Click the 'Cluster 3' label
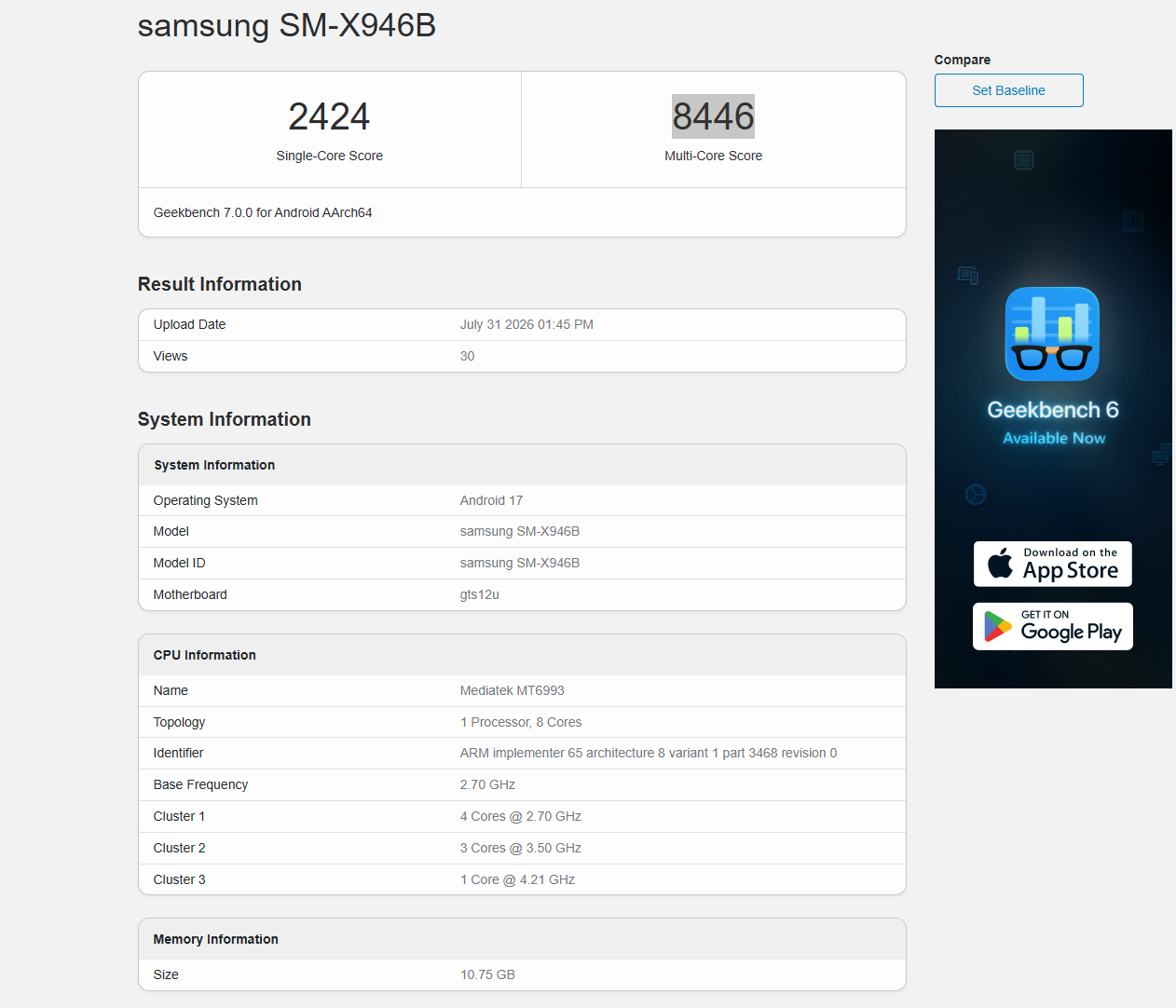This screenshot has width=1176, height=1008. pos(180,879)
